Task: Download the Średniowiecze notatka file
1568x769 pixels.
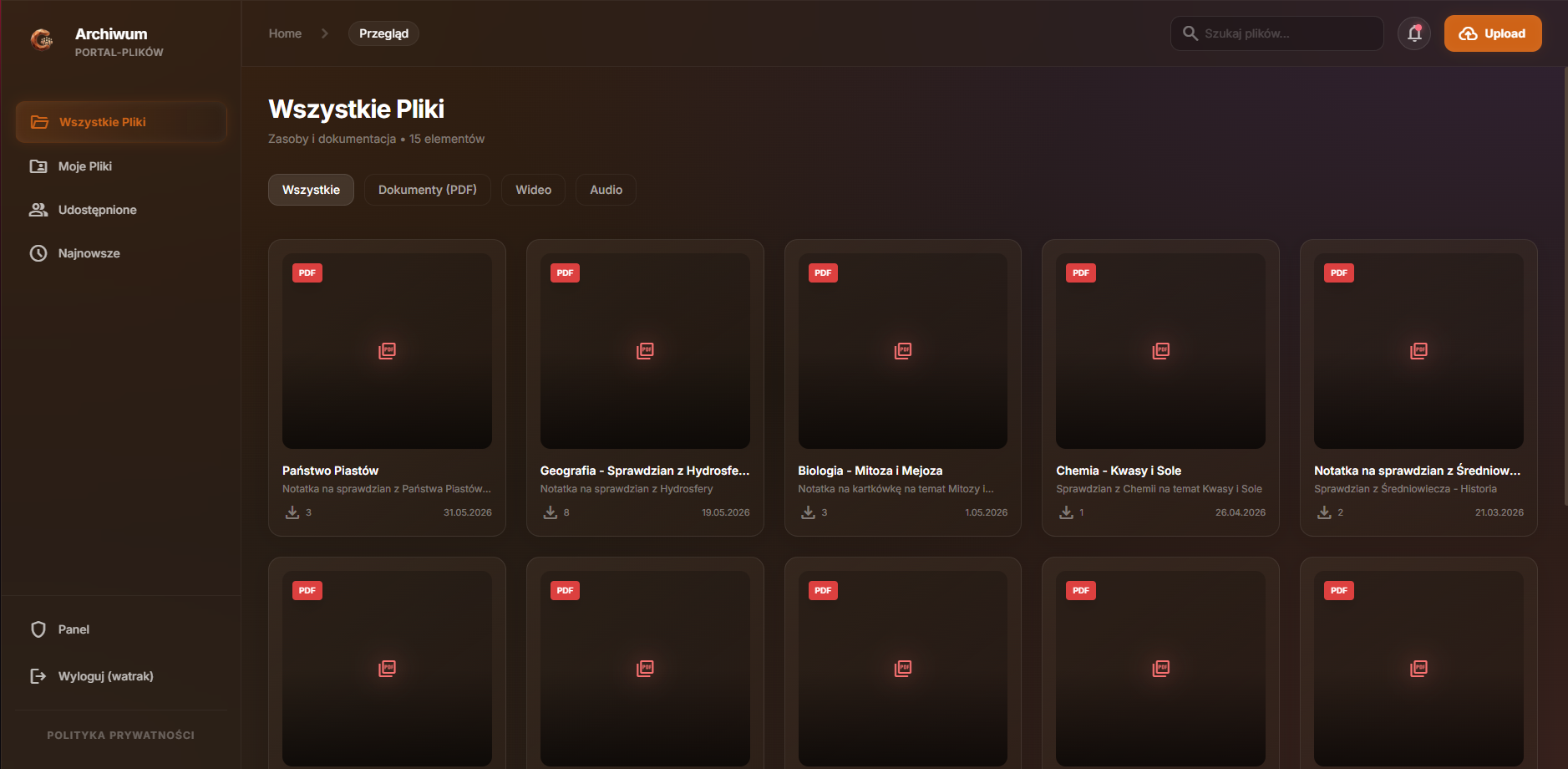Action: click(x=1325, y=512)
